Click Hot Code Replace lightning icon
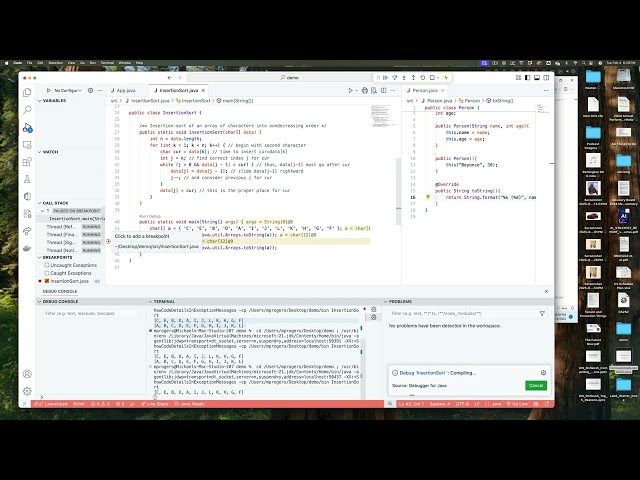Viewport: 640px width, 480px height. point(446,78)
